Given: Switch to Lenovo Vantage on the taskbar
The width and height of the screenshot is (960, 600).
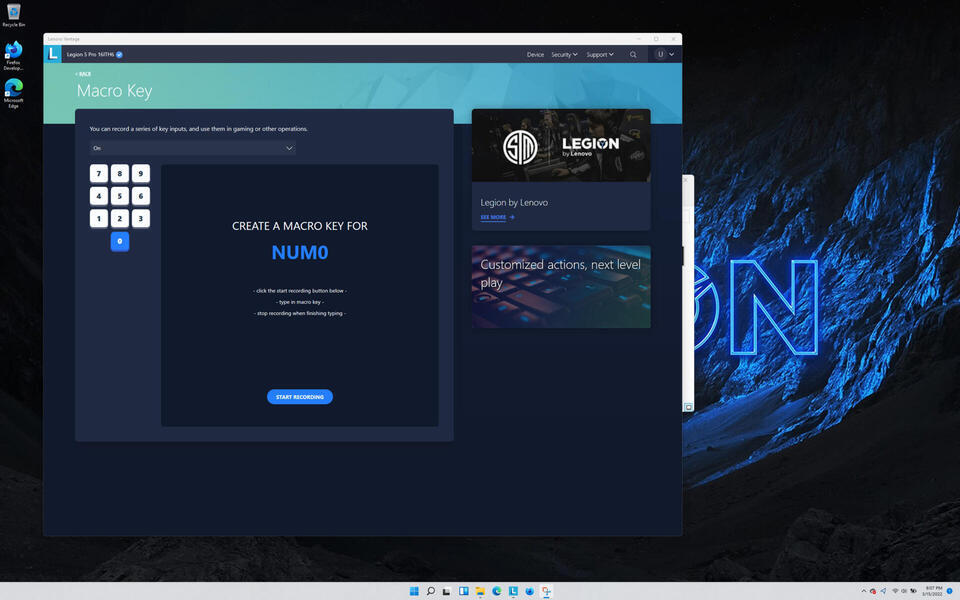Looking at the screenshot, I should (x=513, y=591).
